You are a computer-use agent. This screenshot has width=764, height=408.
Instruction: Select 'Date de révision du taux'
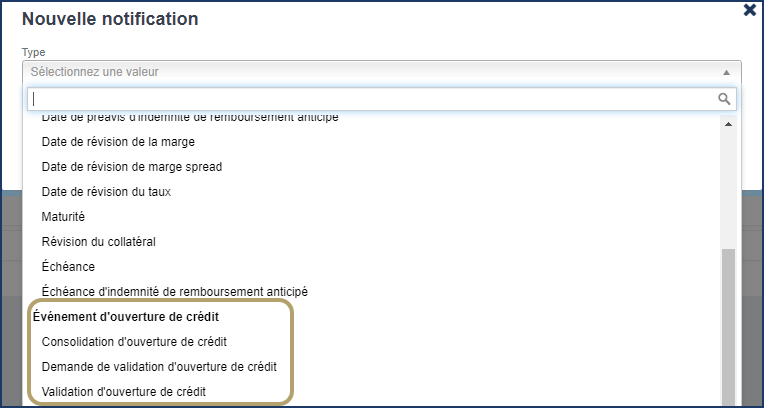[x=114, y=192]
